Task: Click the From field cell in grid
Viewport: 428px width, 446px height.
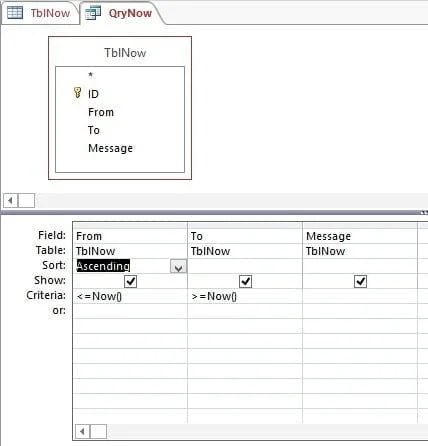Action: click(x=130, y=236)
